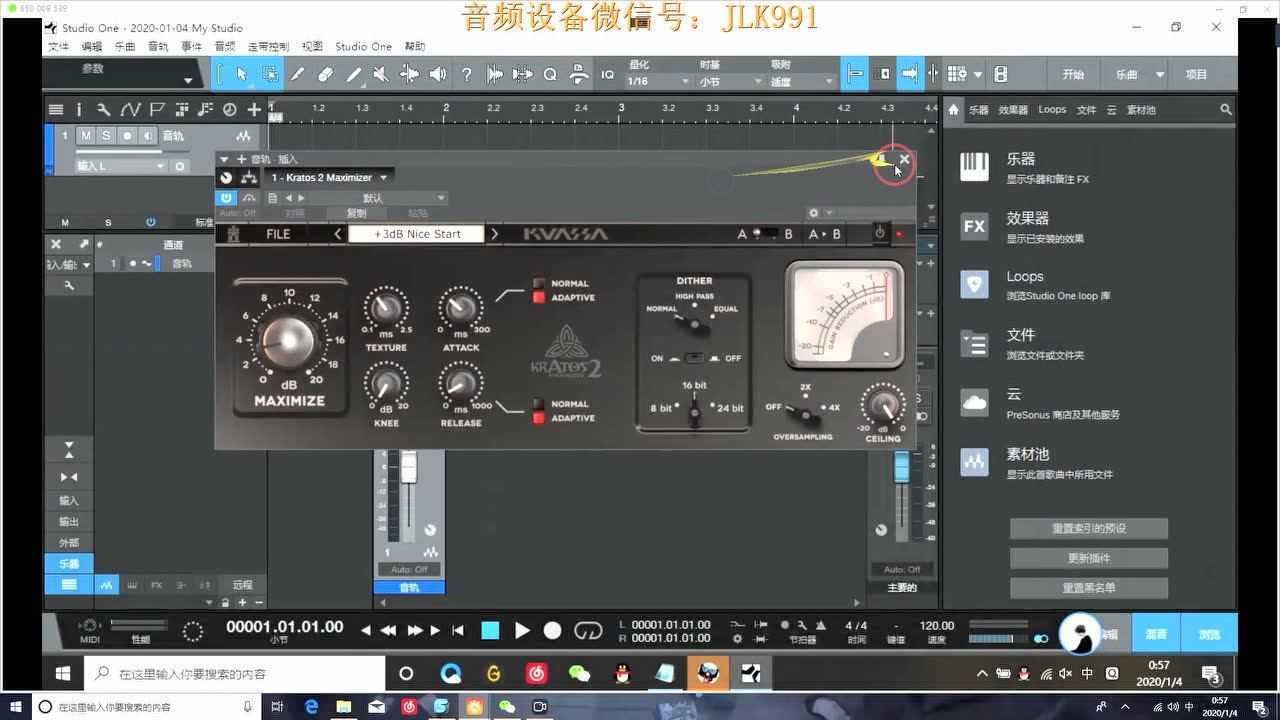
Task: Adjust the MAXIMIZE knob
Action: tap(289, 340)
